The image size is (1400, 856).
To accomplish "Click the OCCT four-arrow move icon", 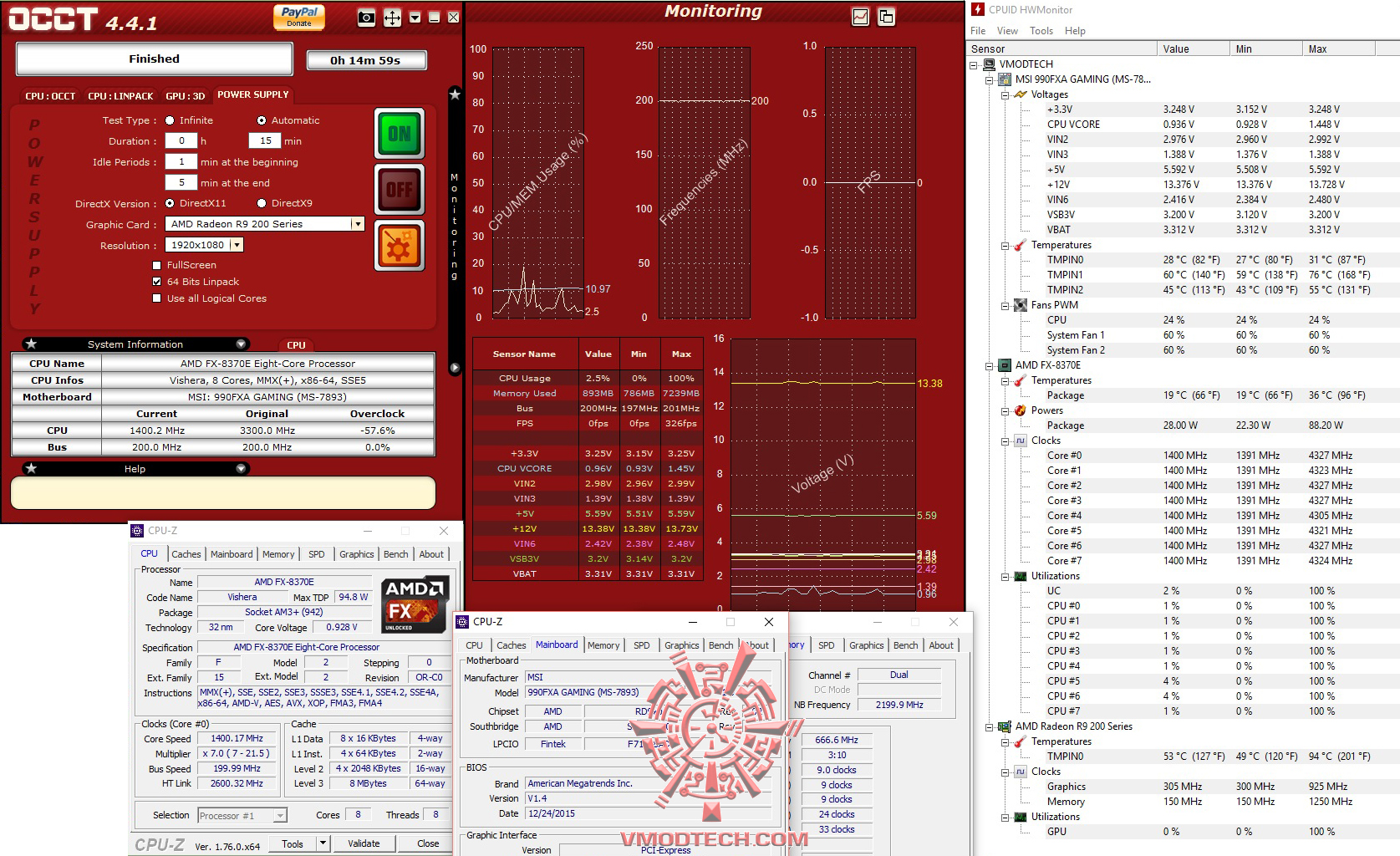I will click(x=392, y=18).
